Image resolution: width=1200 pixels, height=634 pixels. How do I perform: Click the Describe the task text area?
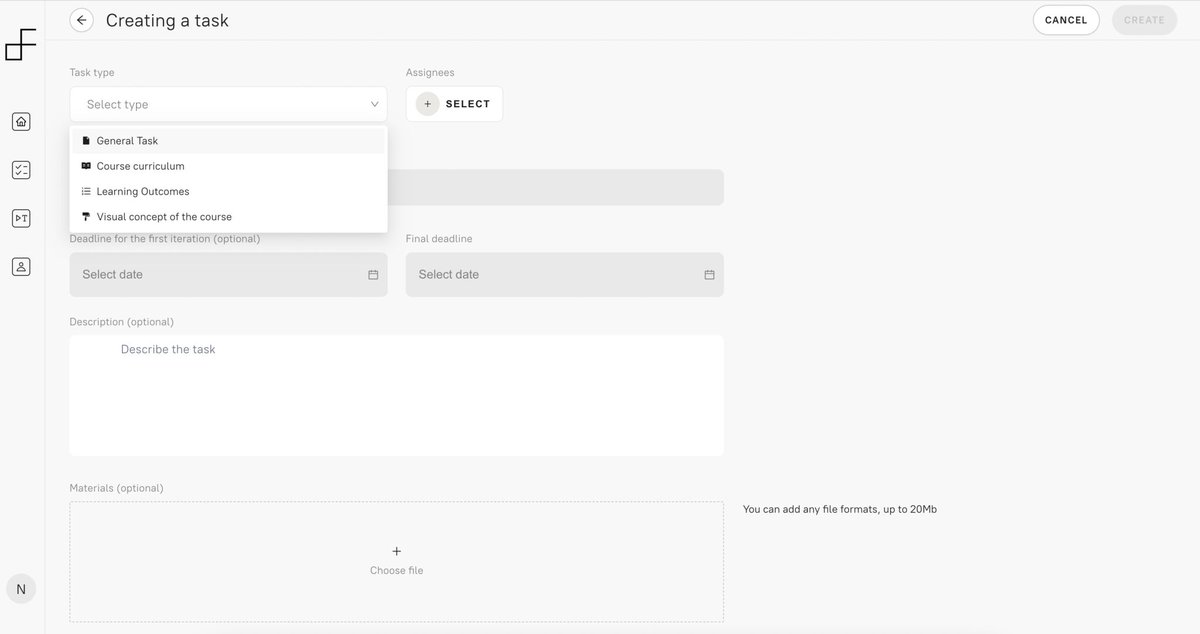[x=396, y=395]
